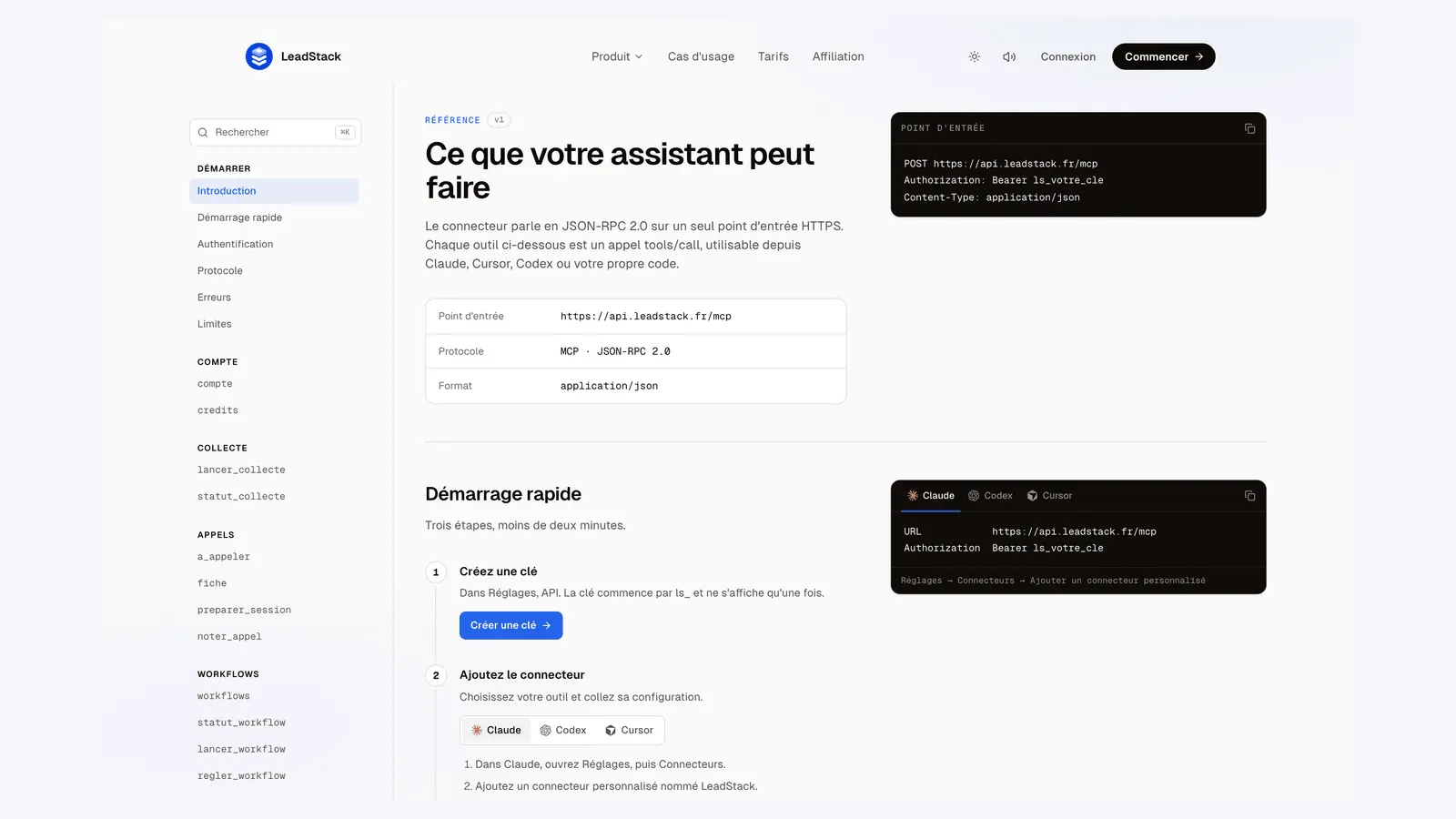Open statut_workflow reference
The width and height of the screenshot is (1456, 819).
click(241, 723)
